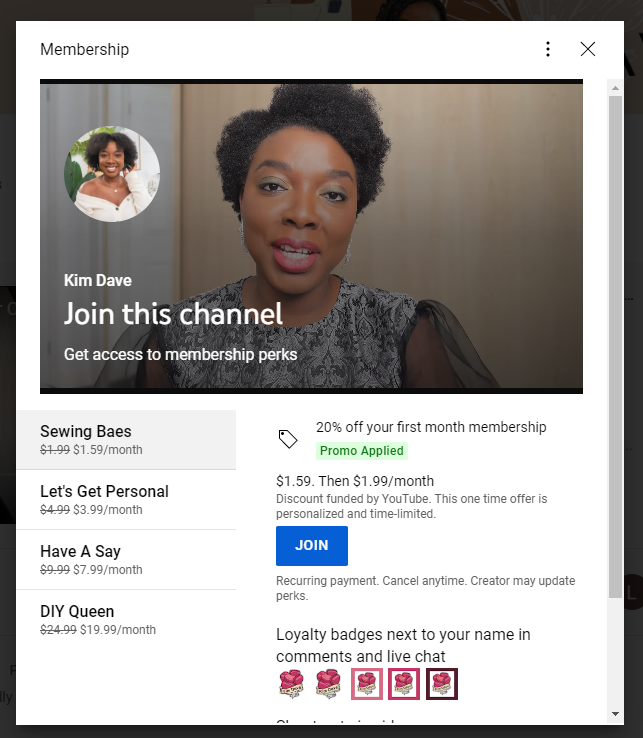Click the 'Kim Dave' channel name text
This screenshot has height=738, width=643.
[x=98, y=281]
